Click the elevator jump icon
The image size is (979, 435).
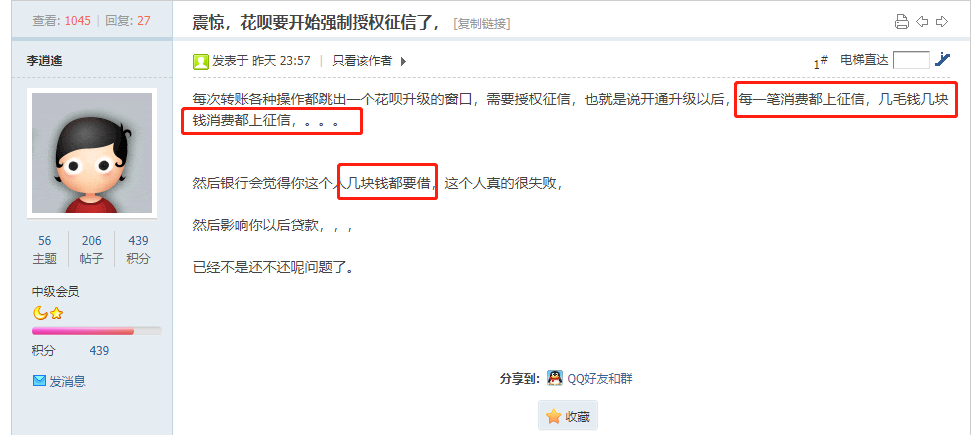942,60
